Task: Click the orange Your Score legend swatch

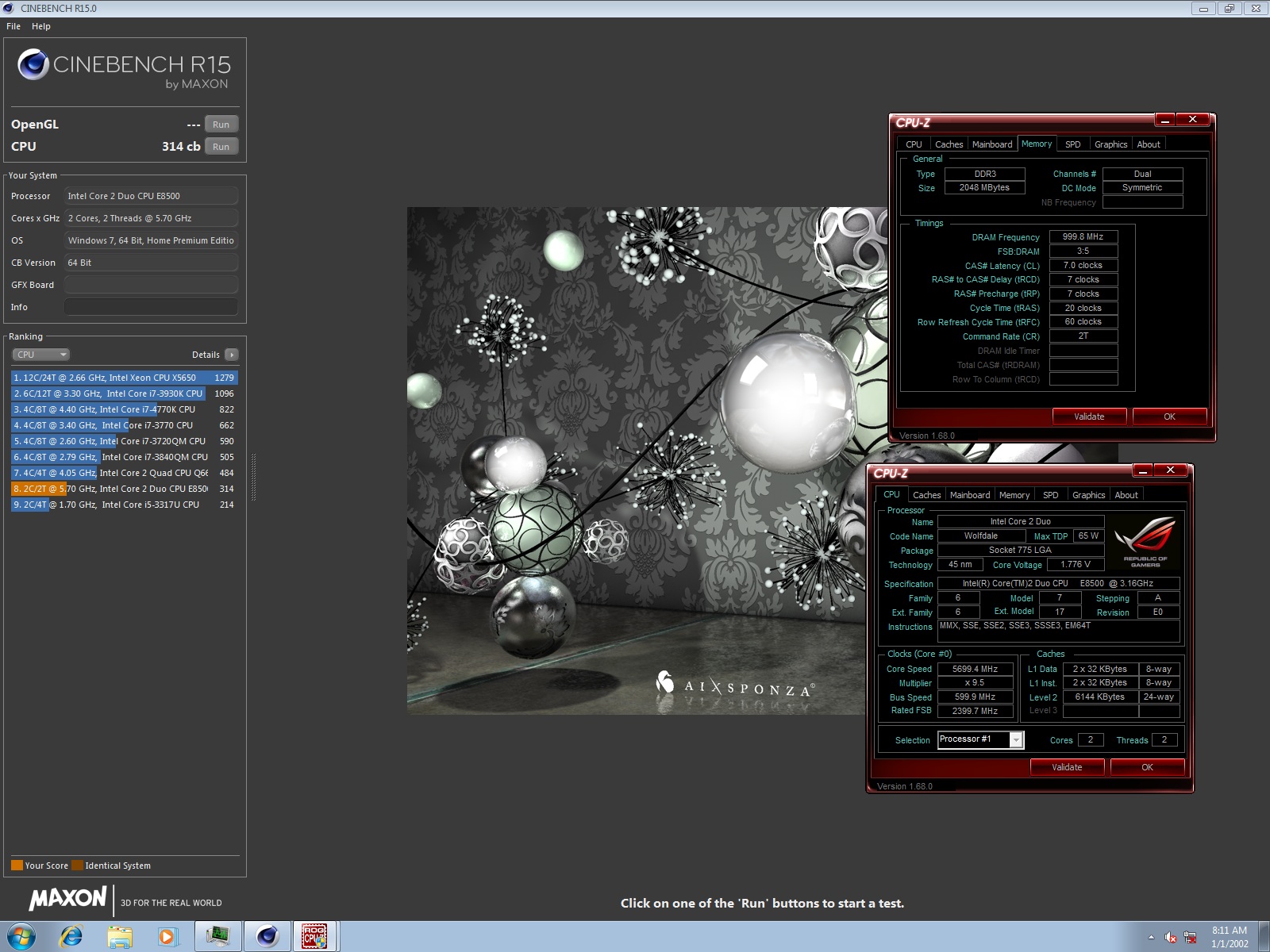Action: pyautogui.click(x=17, y=866)
